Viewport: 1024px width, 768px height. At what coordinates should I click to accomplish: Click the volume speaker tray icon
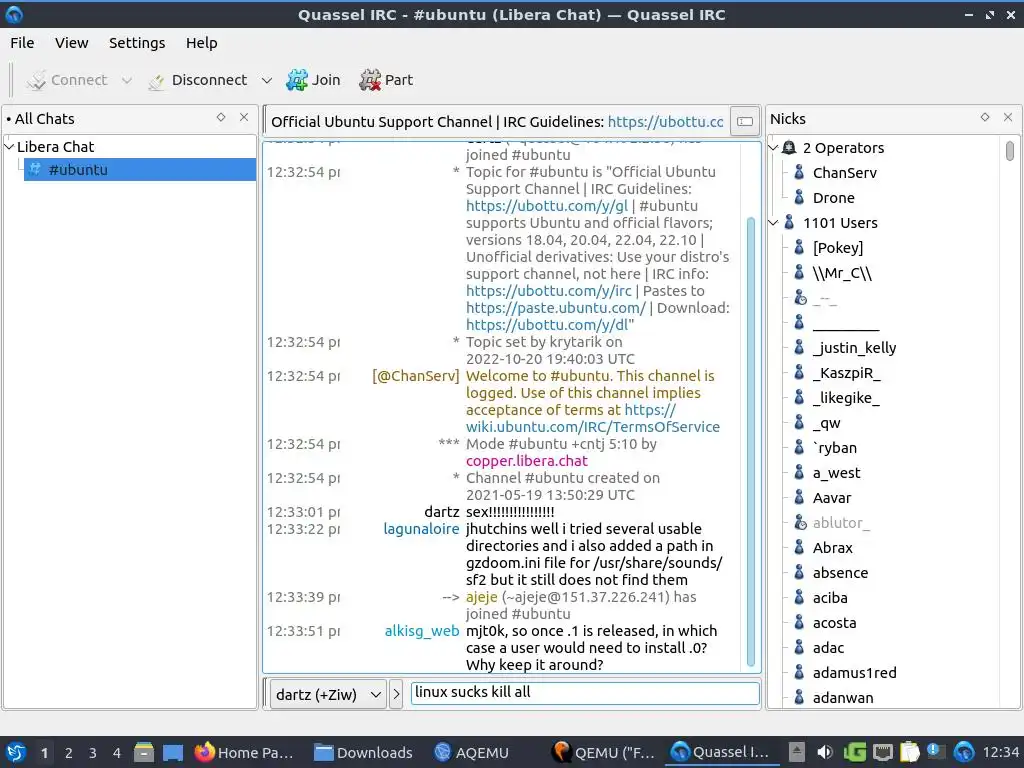[825, 752]
